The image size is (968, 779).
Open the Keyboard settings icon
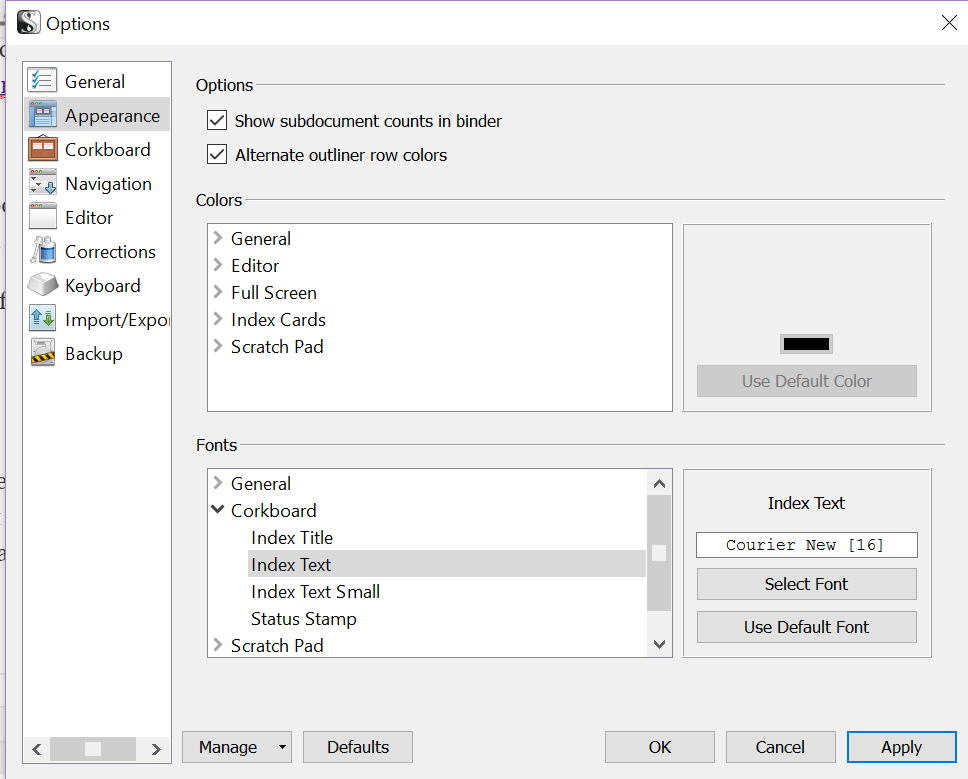(42, 285)
